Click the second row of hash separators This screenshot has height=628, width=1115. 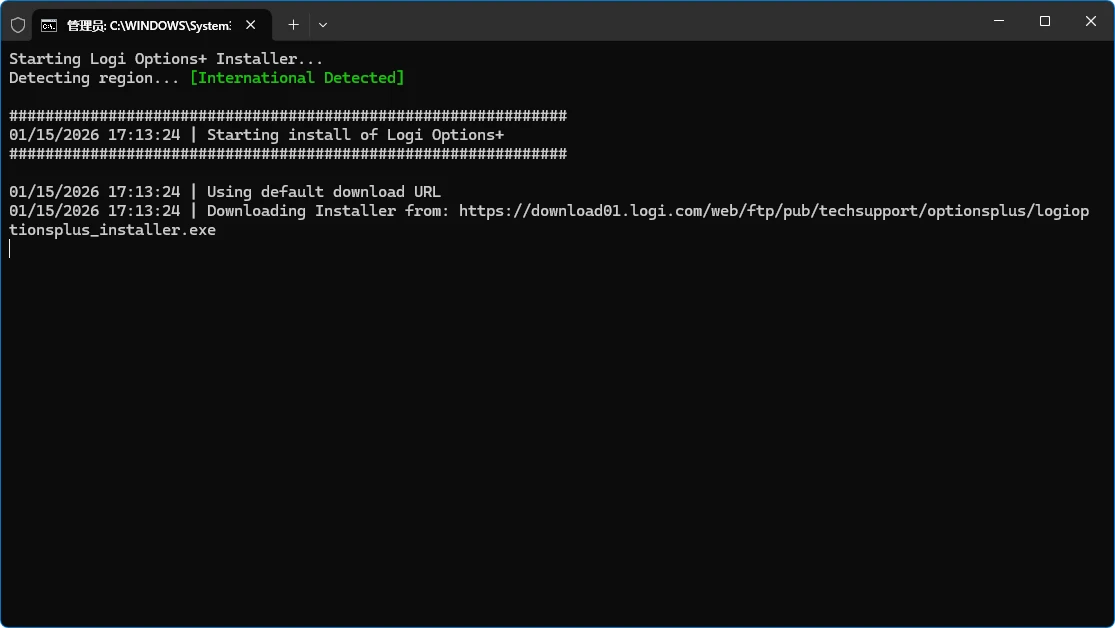coord(288,154)
